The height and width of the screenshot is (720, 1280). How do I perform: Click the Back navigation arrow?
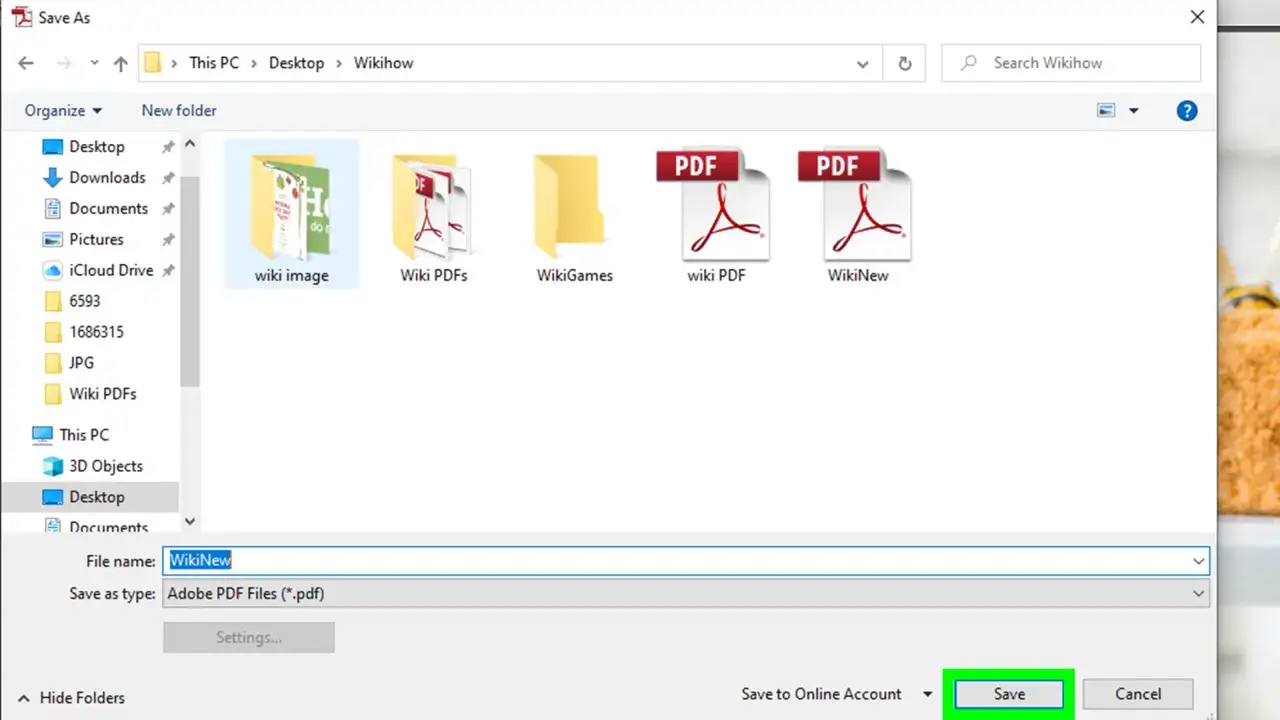26,63
